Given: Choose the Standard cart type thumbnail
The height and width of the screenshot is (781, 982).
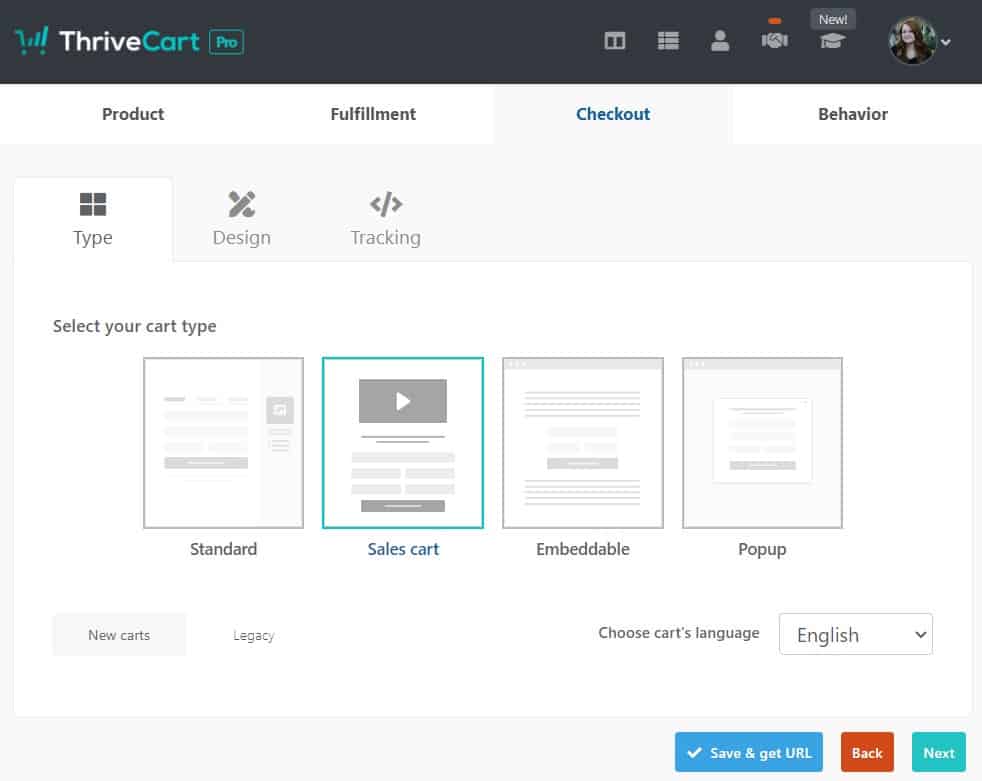Looking at the screenshot, I should 224,443.
